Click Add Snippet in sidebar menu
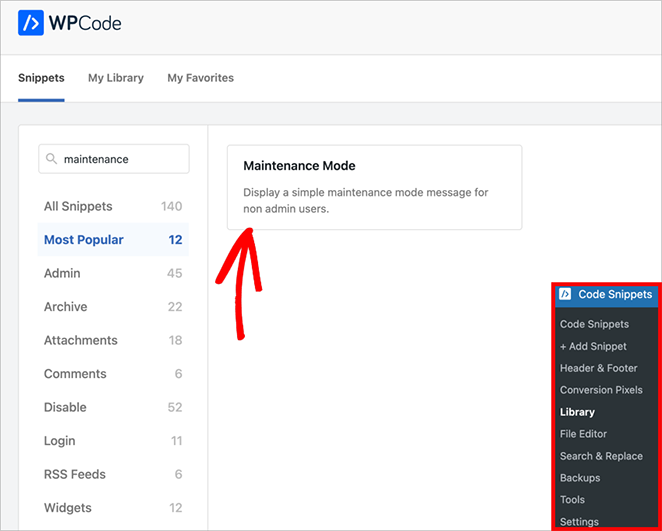 click(593, 346)
